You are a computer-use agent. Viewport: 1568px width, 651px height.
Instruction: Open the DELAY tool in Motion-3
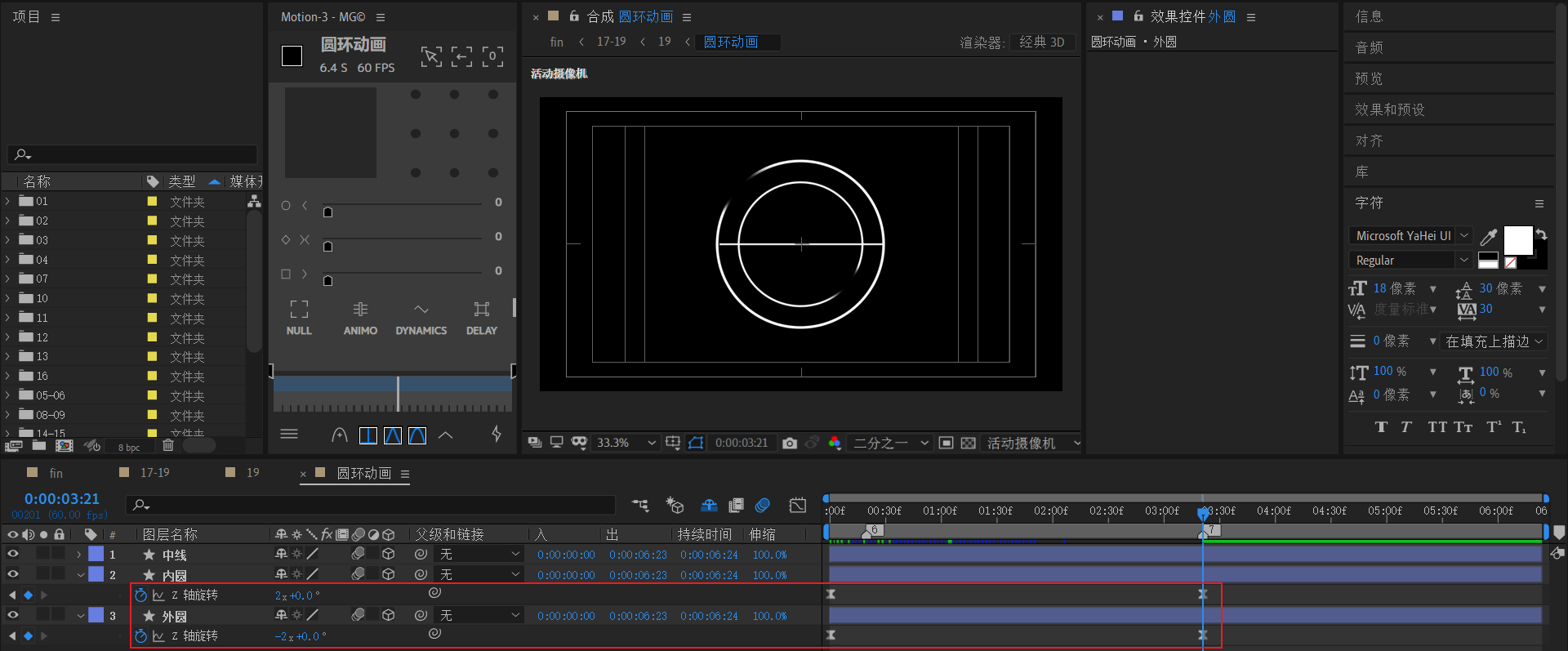(482, 318)
